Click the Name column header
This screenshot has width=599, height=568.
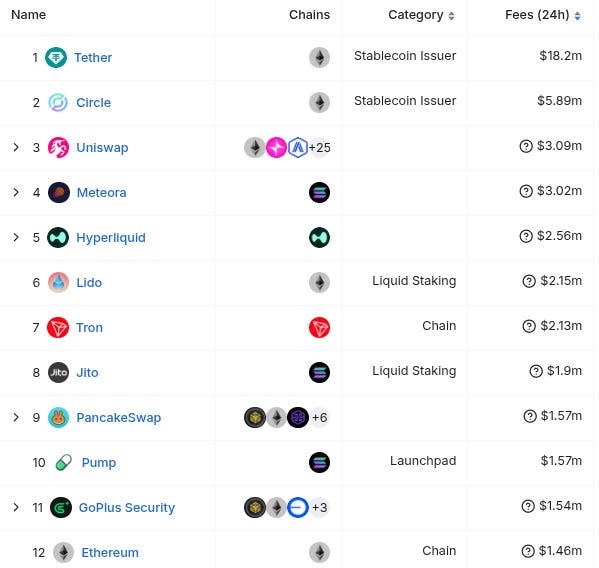pyautogui.click(x=29, y=15)
